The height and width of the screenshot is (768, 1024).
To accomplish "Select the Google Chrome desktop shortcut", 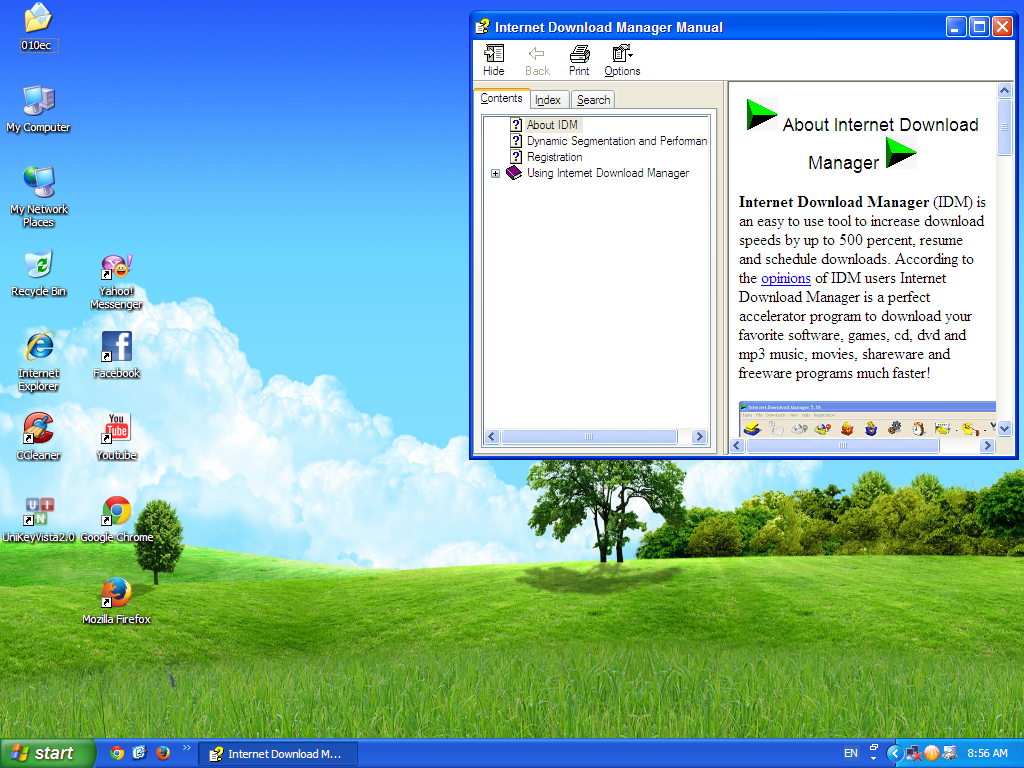I will 116,520.
